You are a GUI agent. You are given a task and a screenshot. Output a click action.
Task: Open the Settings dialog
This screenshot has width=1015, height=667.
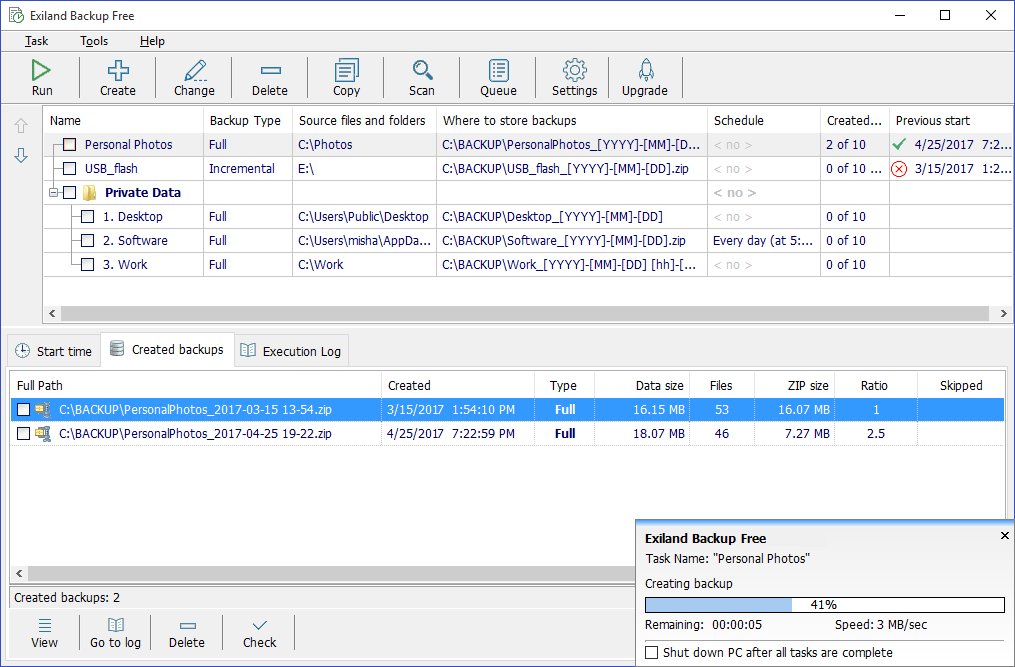(x=575, y=78)
